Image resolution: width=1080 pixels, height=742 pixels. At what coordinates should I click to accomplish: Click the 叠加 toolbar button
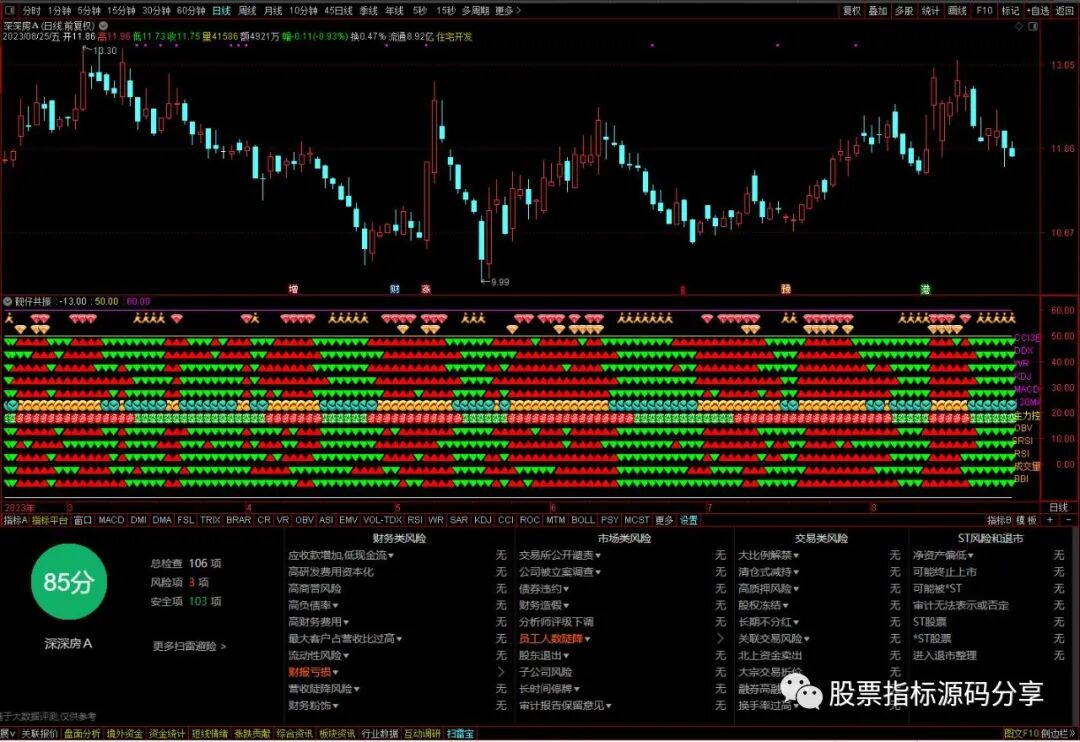878,11
